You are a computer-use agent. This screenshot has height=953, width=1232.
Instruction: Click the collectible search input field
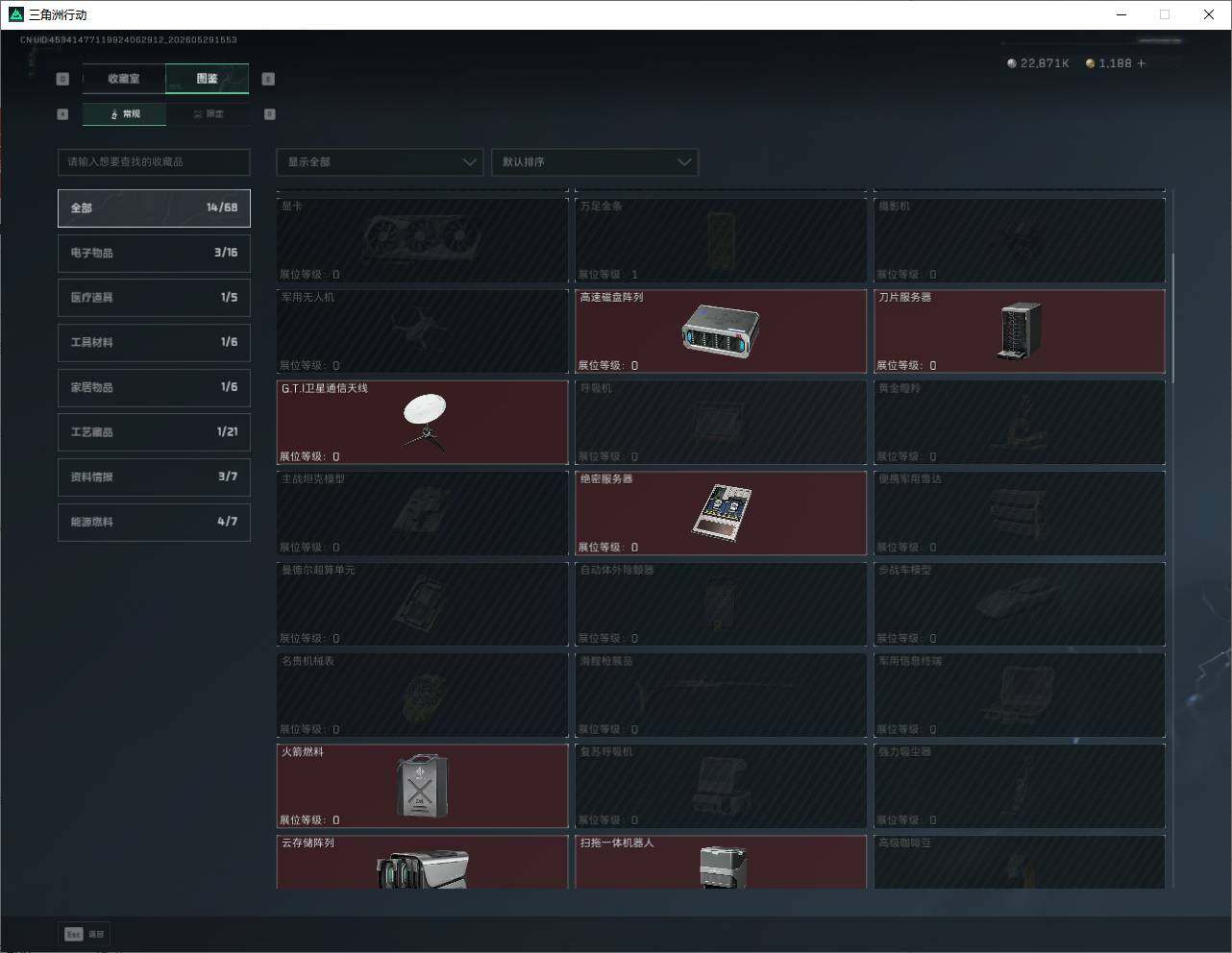[154, 161]
